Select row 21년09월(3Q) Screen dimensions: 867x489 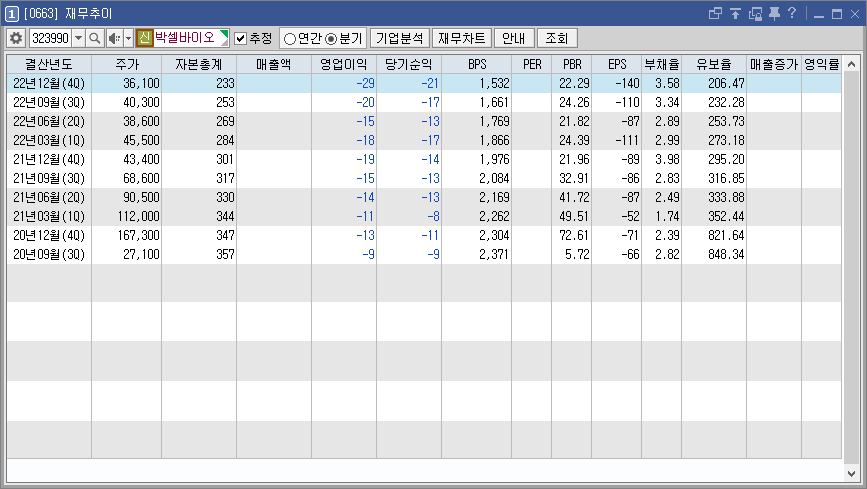[424, 178]
